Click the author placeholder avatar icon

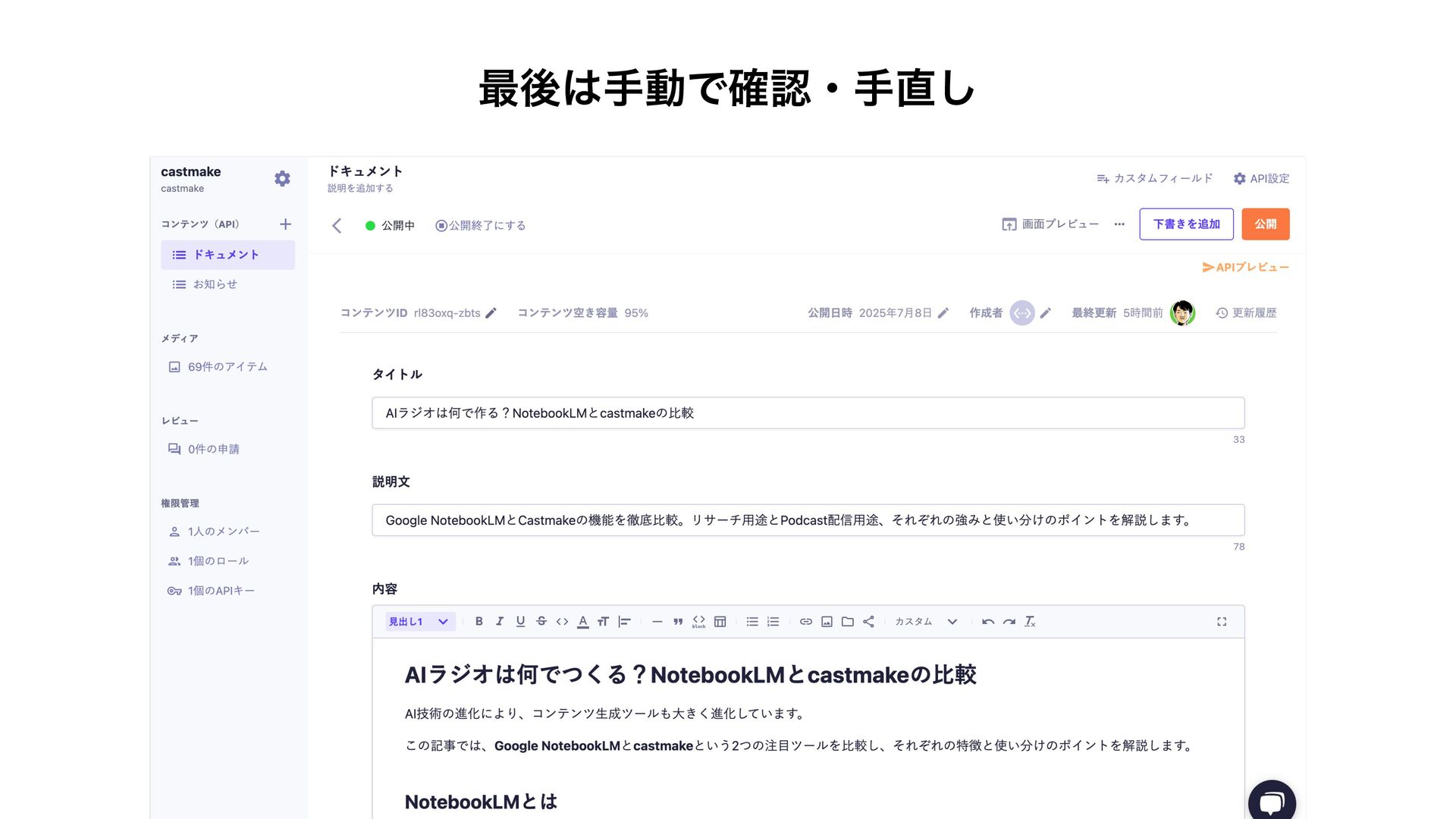1021,313
